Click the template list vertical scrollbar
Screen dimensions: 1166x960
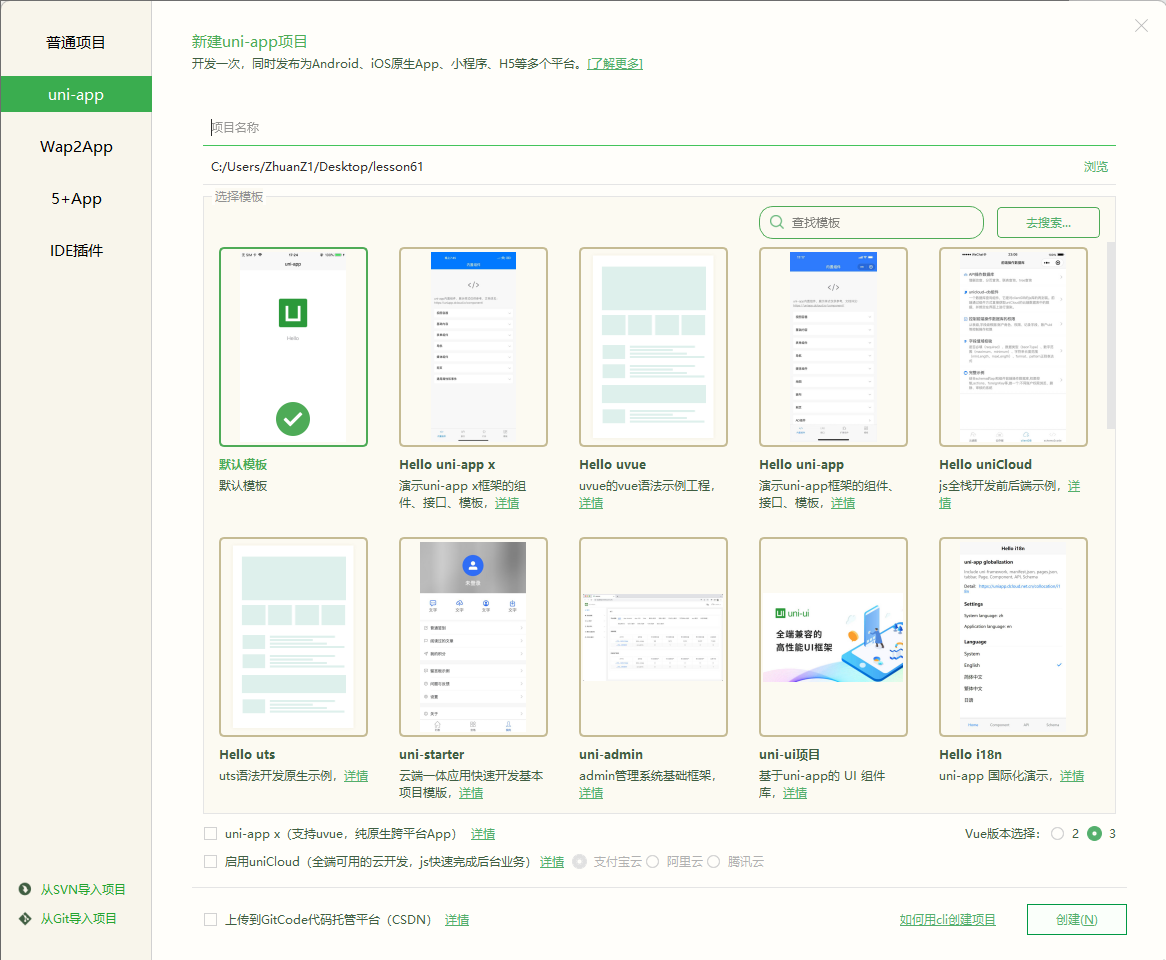point(1110,336)
